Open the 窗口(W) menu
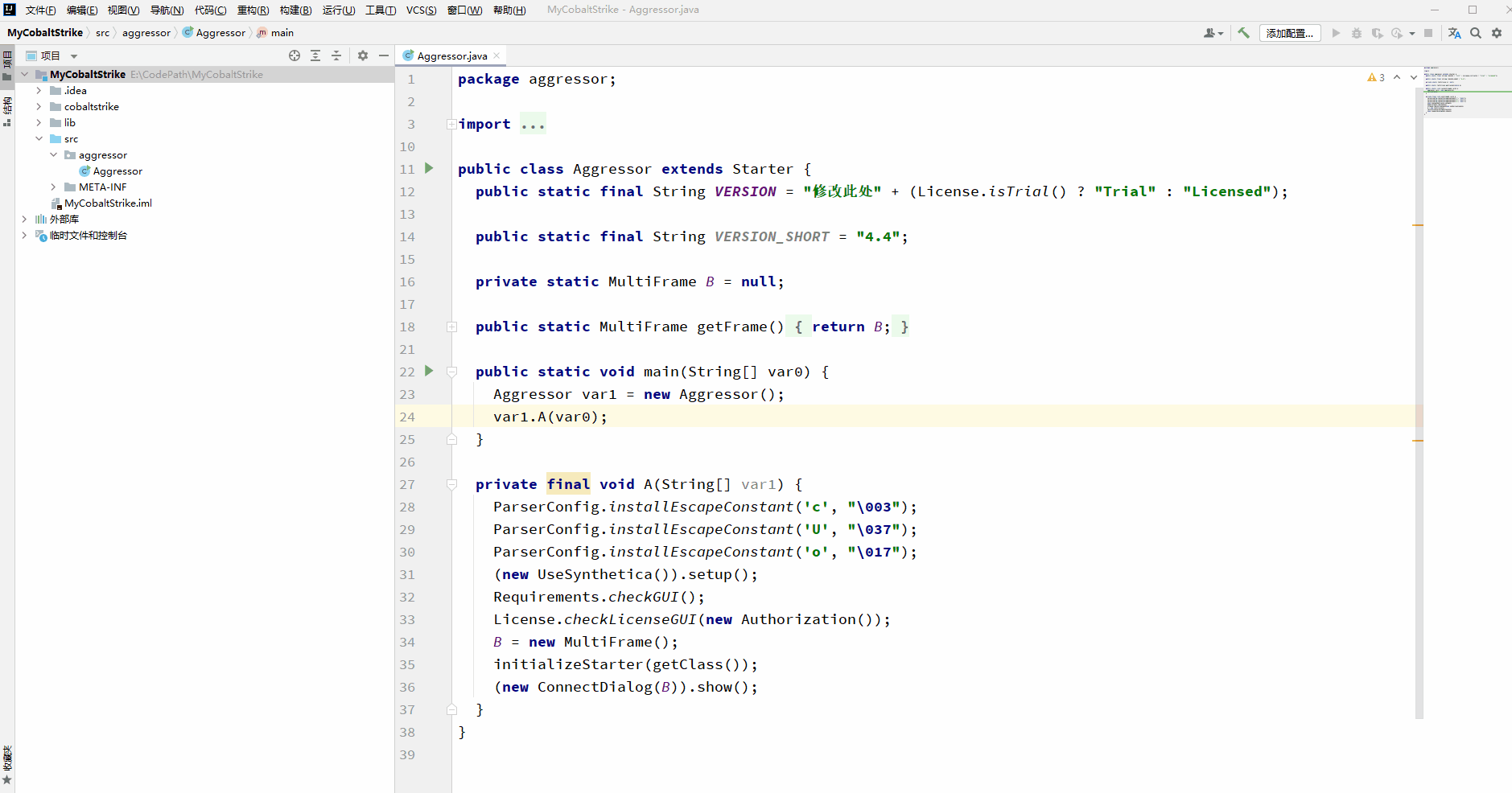1512x793 pixels. 464,10
